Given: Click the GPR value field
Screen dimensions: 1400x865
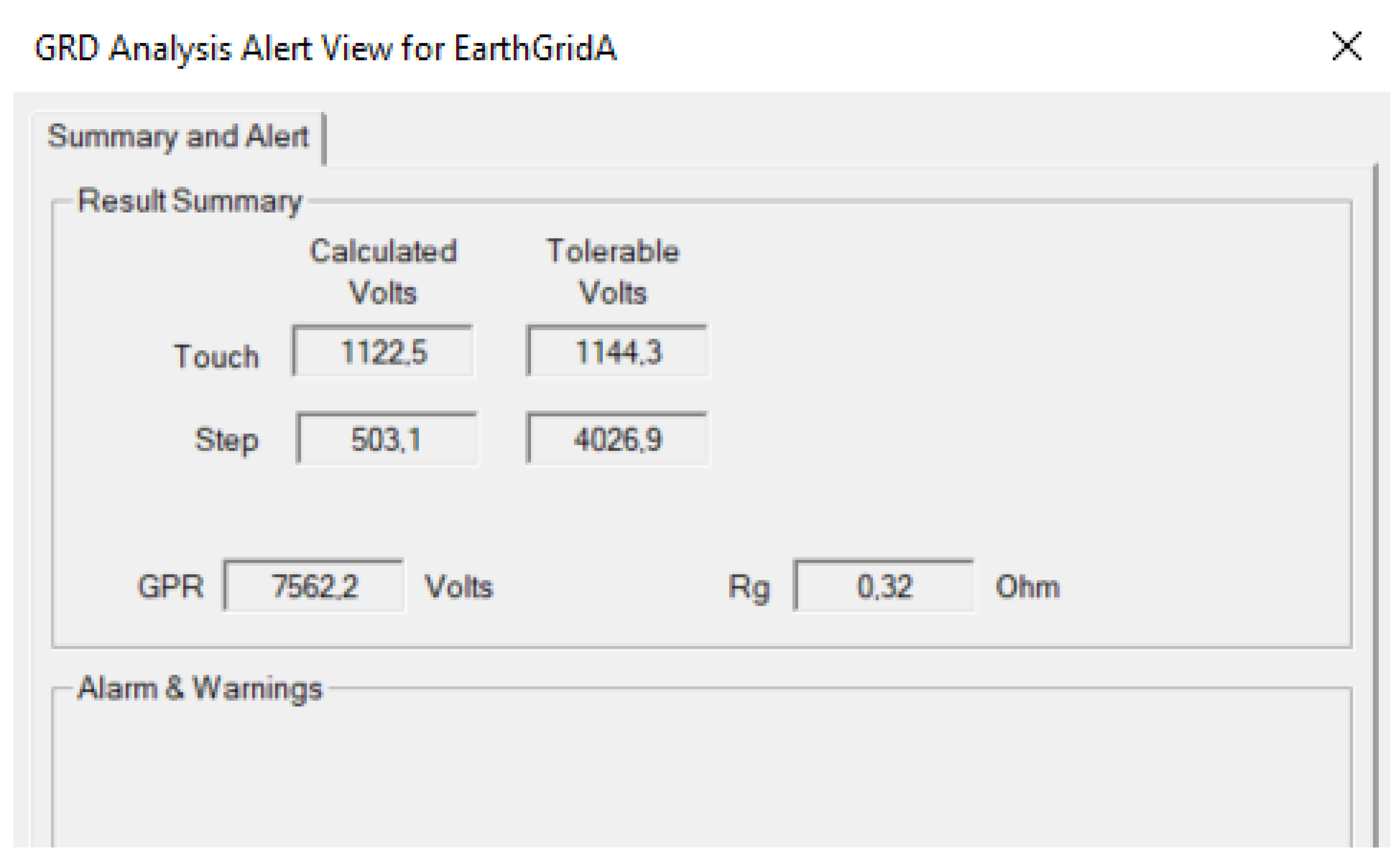Looking at the screenshot, I should click(x=314, y=586).
